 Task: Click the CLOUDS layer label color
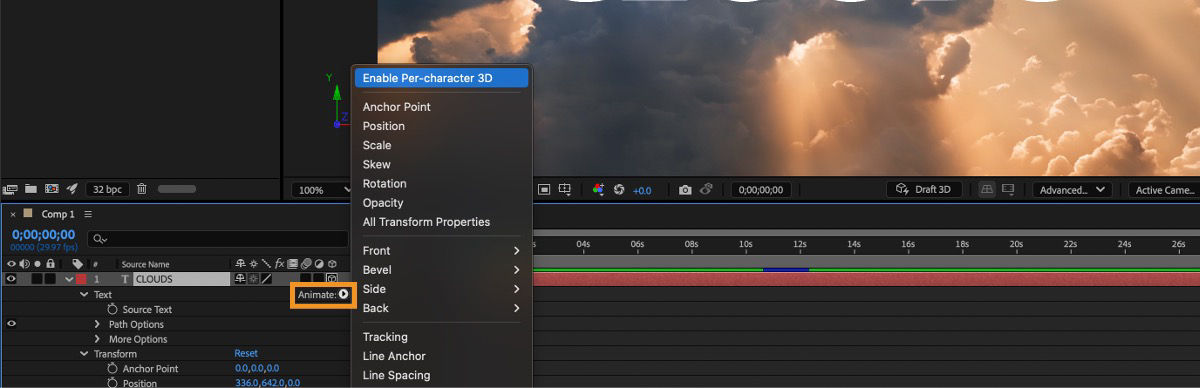81,279
